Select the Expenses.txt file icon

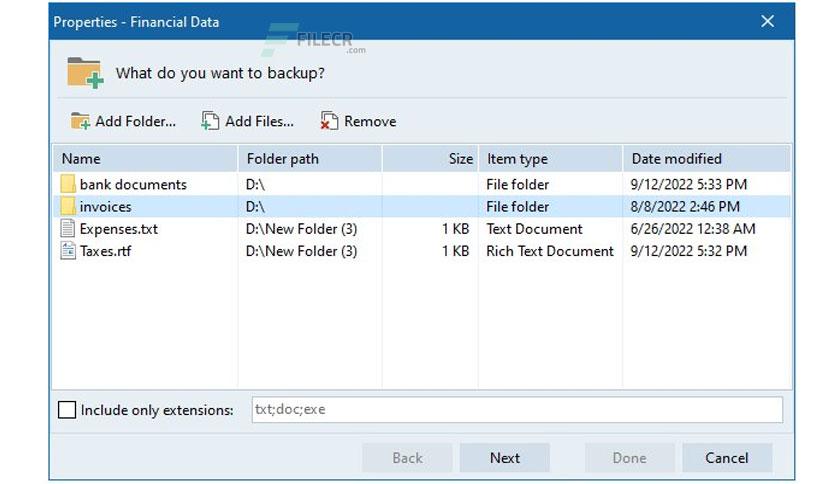(x=68, y=229)
